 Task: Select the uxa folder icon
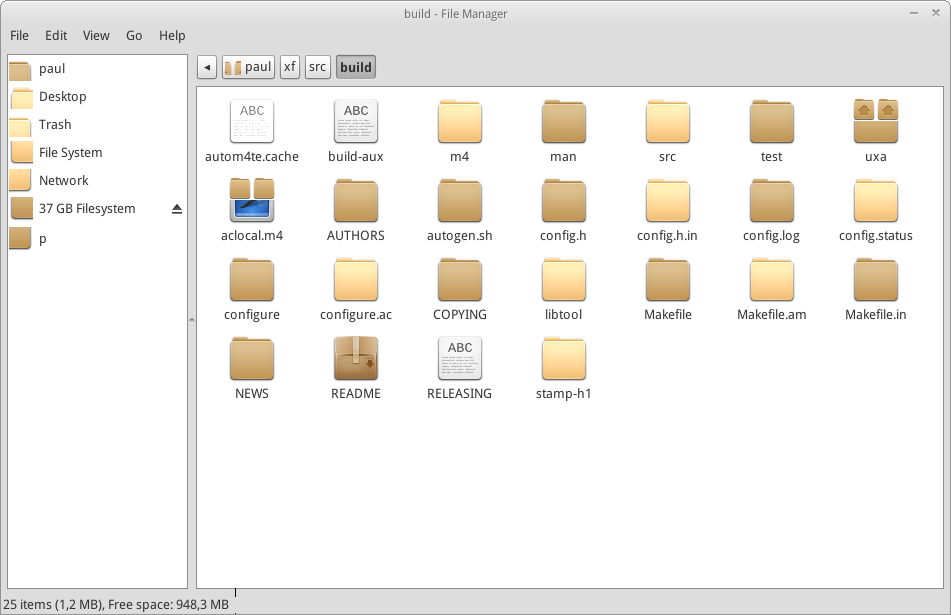click(x=876, y=122)
